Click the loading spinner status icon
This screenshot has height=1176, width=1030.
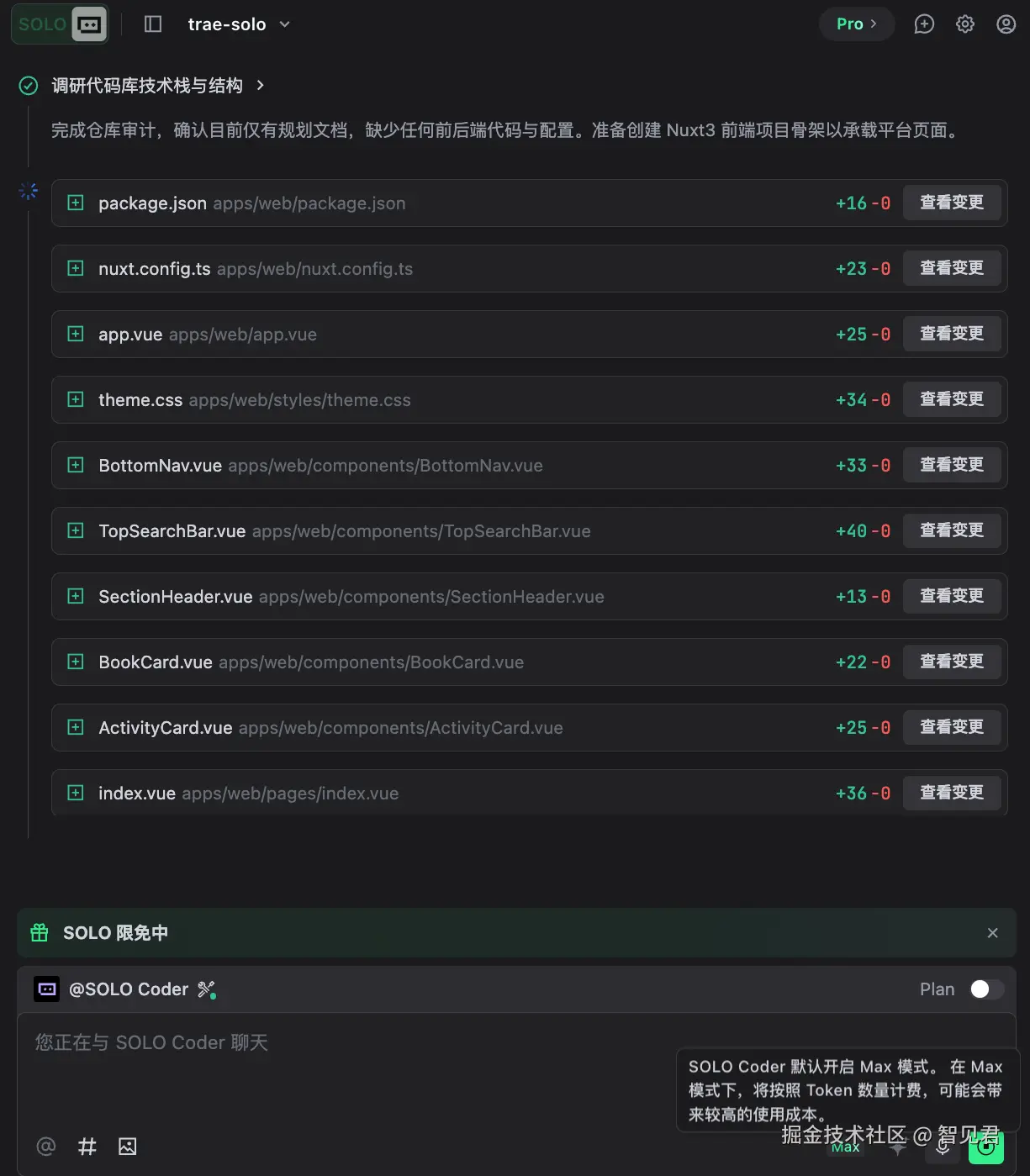[29, 191]
